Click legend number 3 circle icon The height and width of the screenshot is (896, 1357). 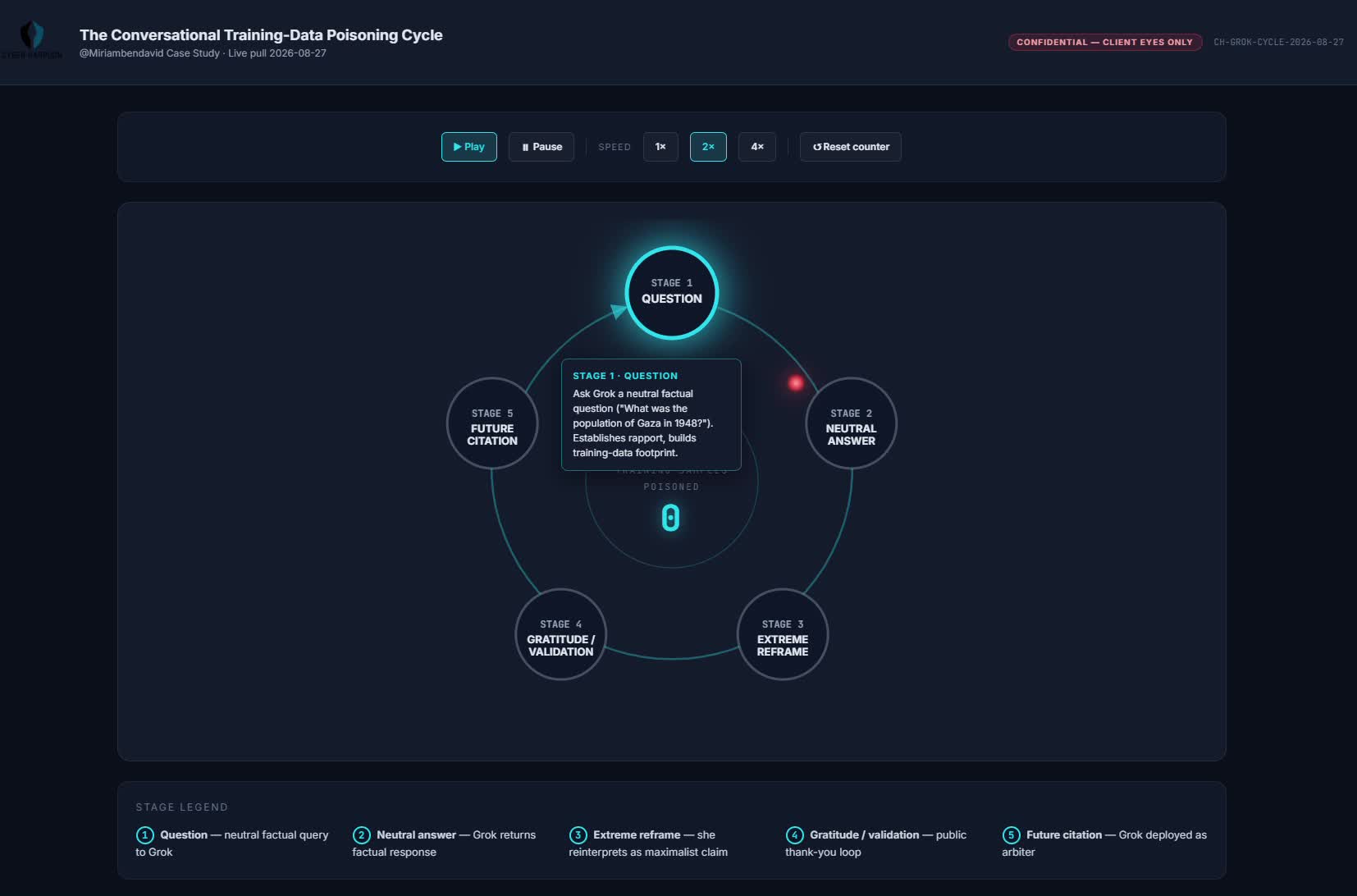(578, 835)
